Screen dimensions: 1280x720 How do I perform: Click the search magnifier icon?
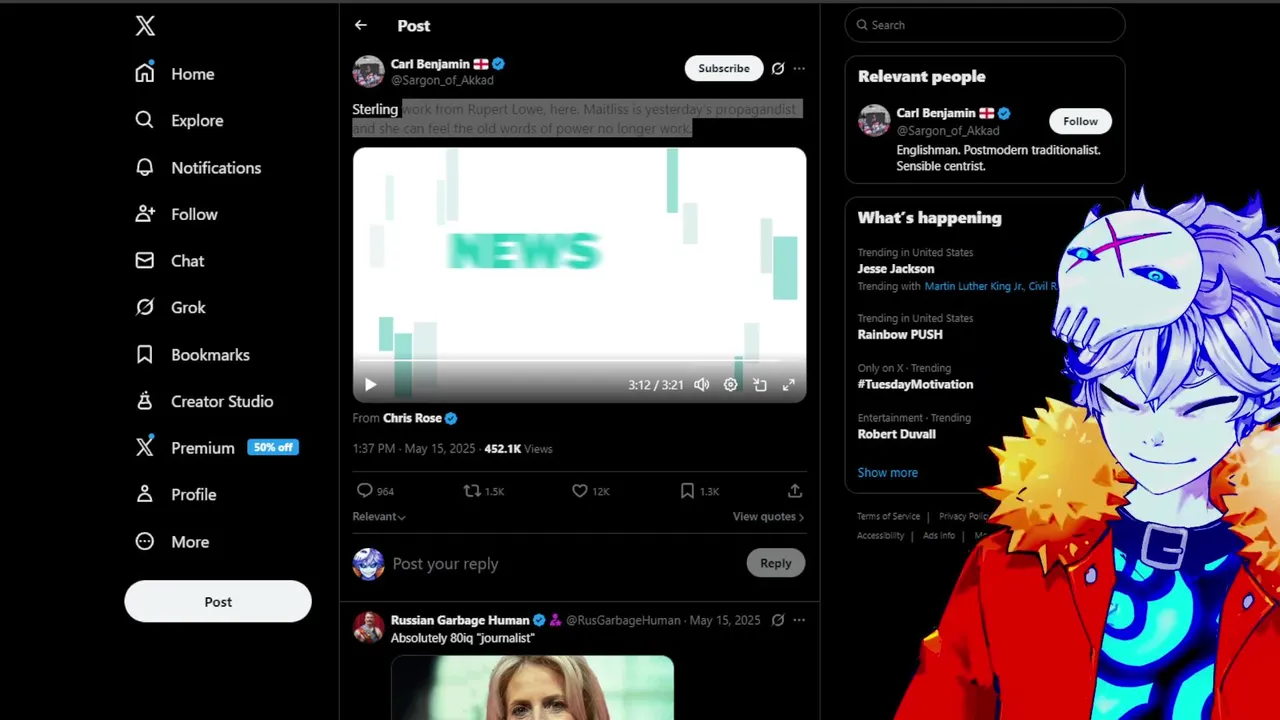[x=860, y=25]
